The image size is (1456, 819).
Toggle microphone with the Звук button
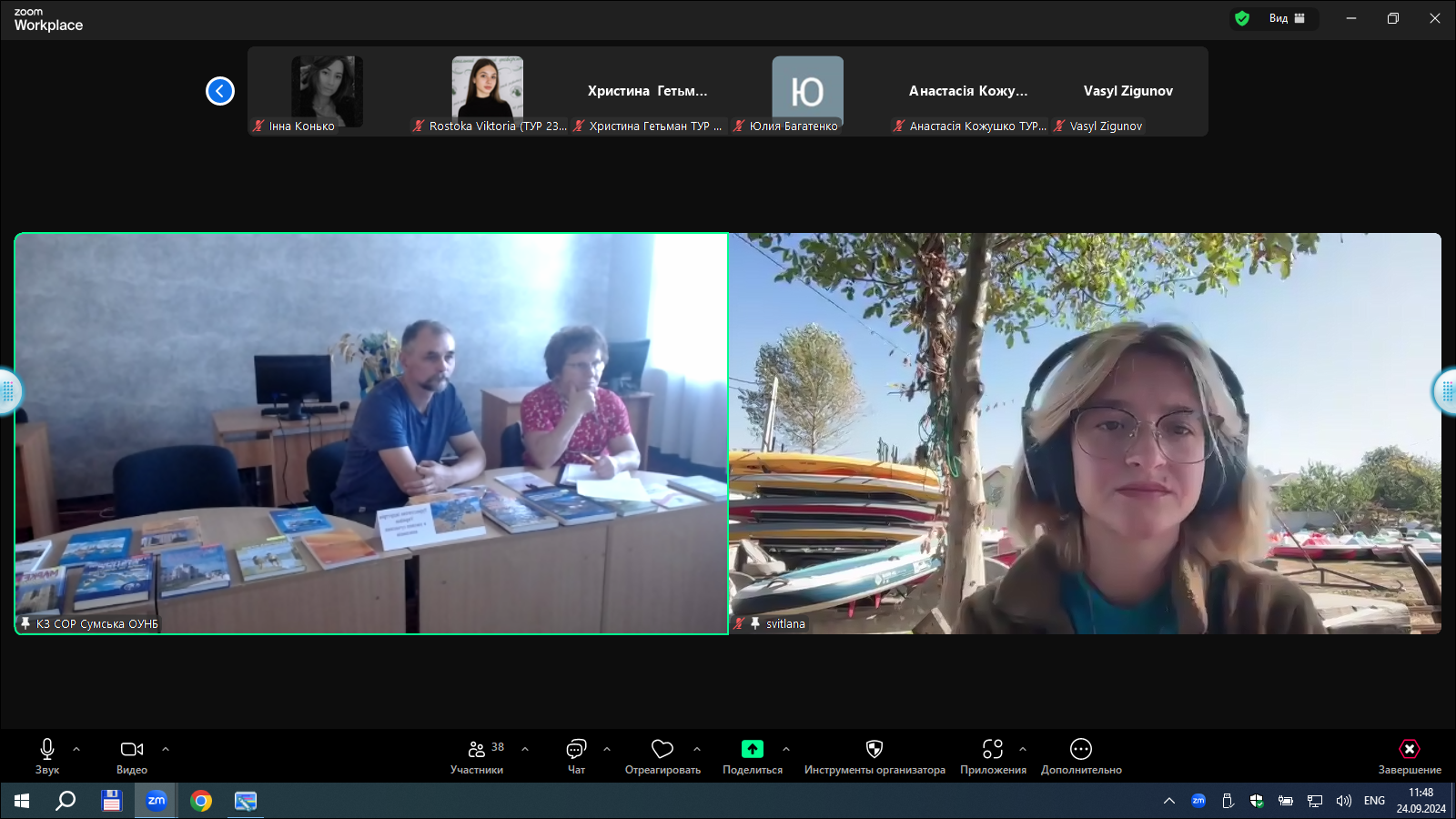(x=47, y=755)
